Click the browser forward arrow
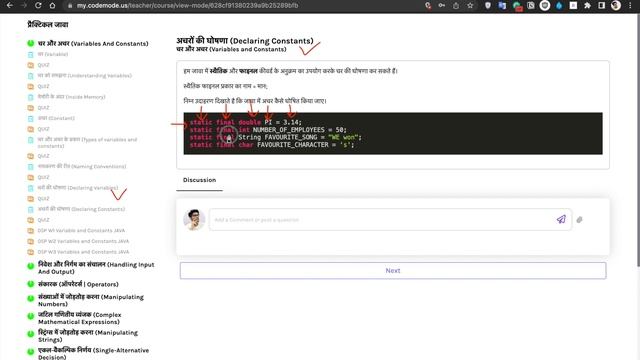Image resolution: width=640 pixels, height=360 pixels. [x=24, y=6]
